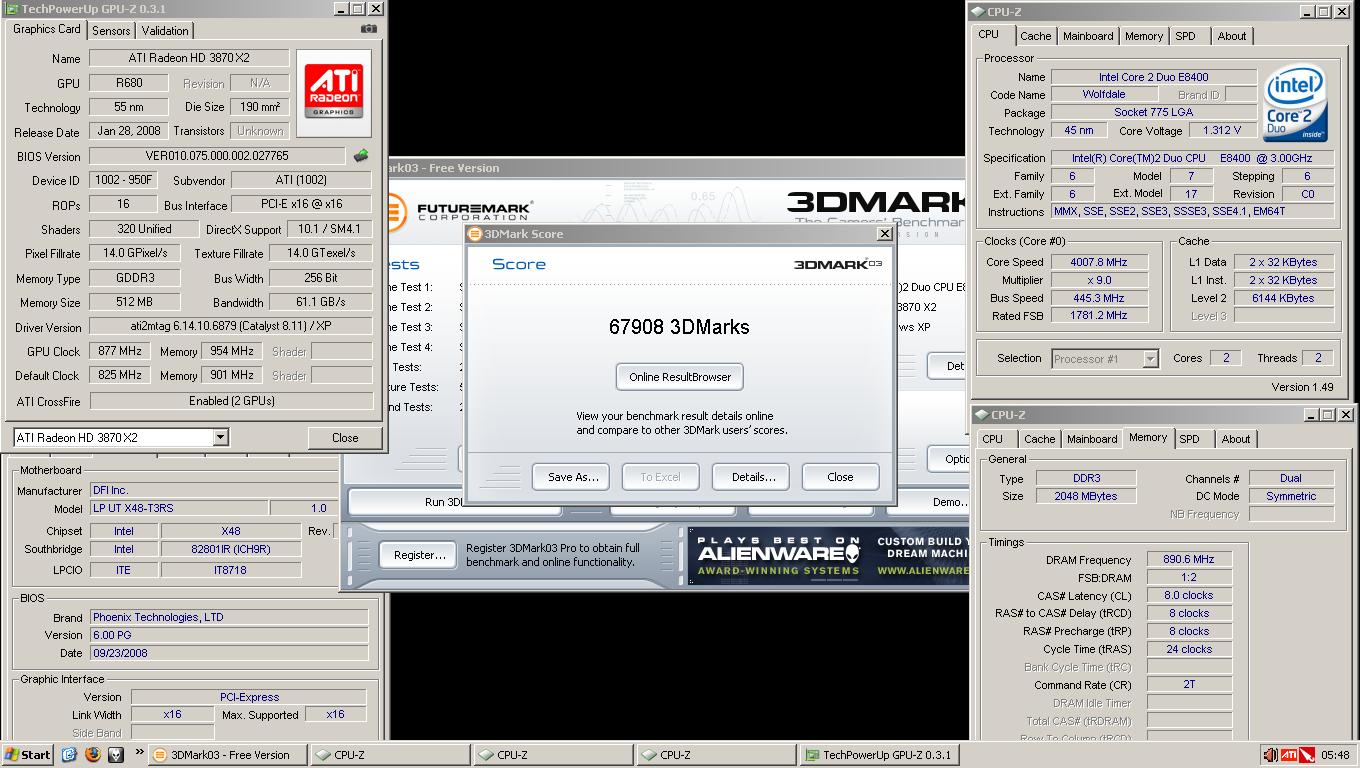Click the ATI Radeon Graphics logo
This screenshot has width=1360, height=768.
coord(334,92)
